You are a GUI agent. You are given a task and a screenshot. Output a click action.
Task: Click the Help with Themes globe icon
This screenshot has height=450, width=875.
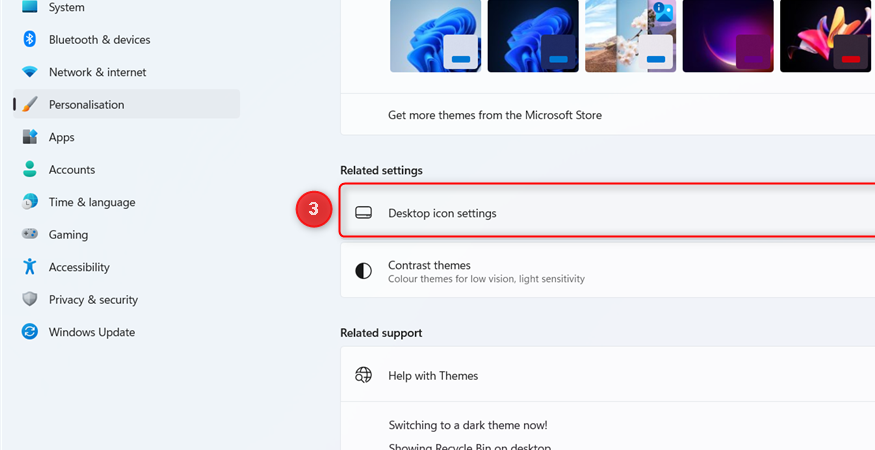(363, 375)
